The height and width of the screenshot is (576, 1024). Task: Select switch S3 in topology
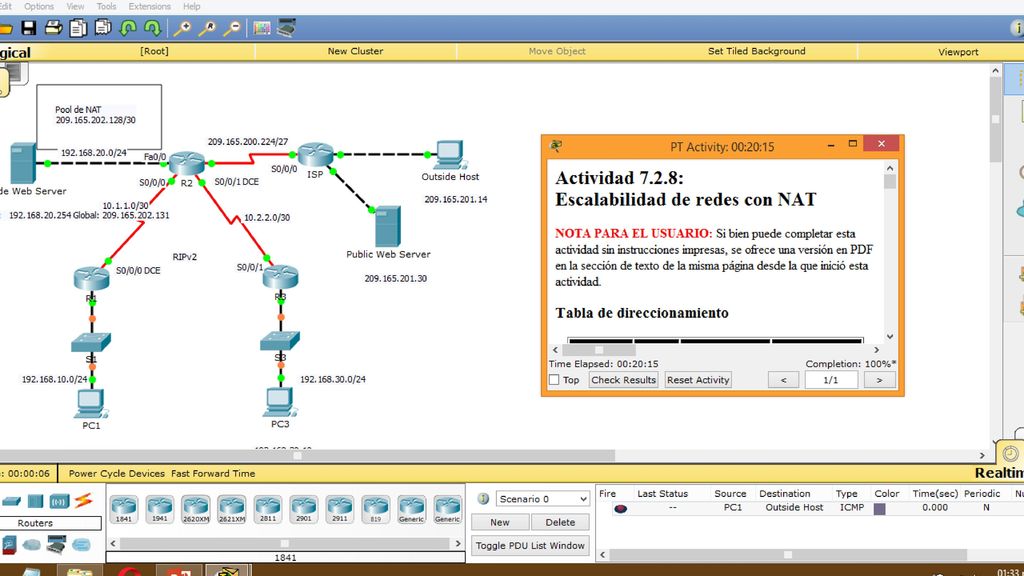280,340
